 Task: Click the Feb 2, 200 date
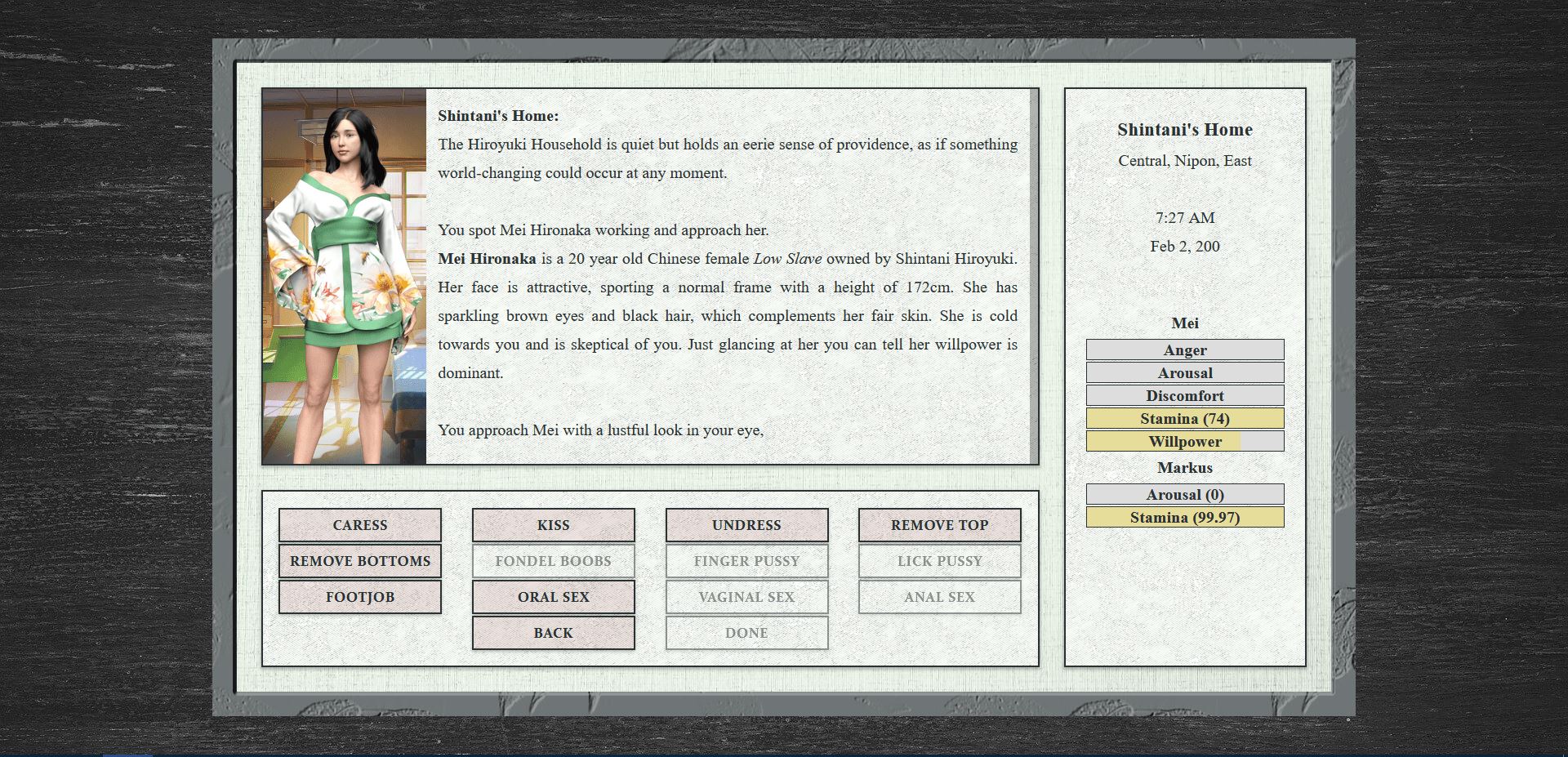[1184, 247]
